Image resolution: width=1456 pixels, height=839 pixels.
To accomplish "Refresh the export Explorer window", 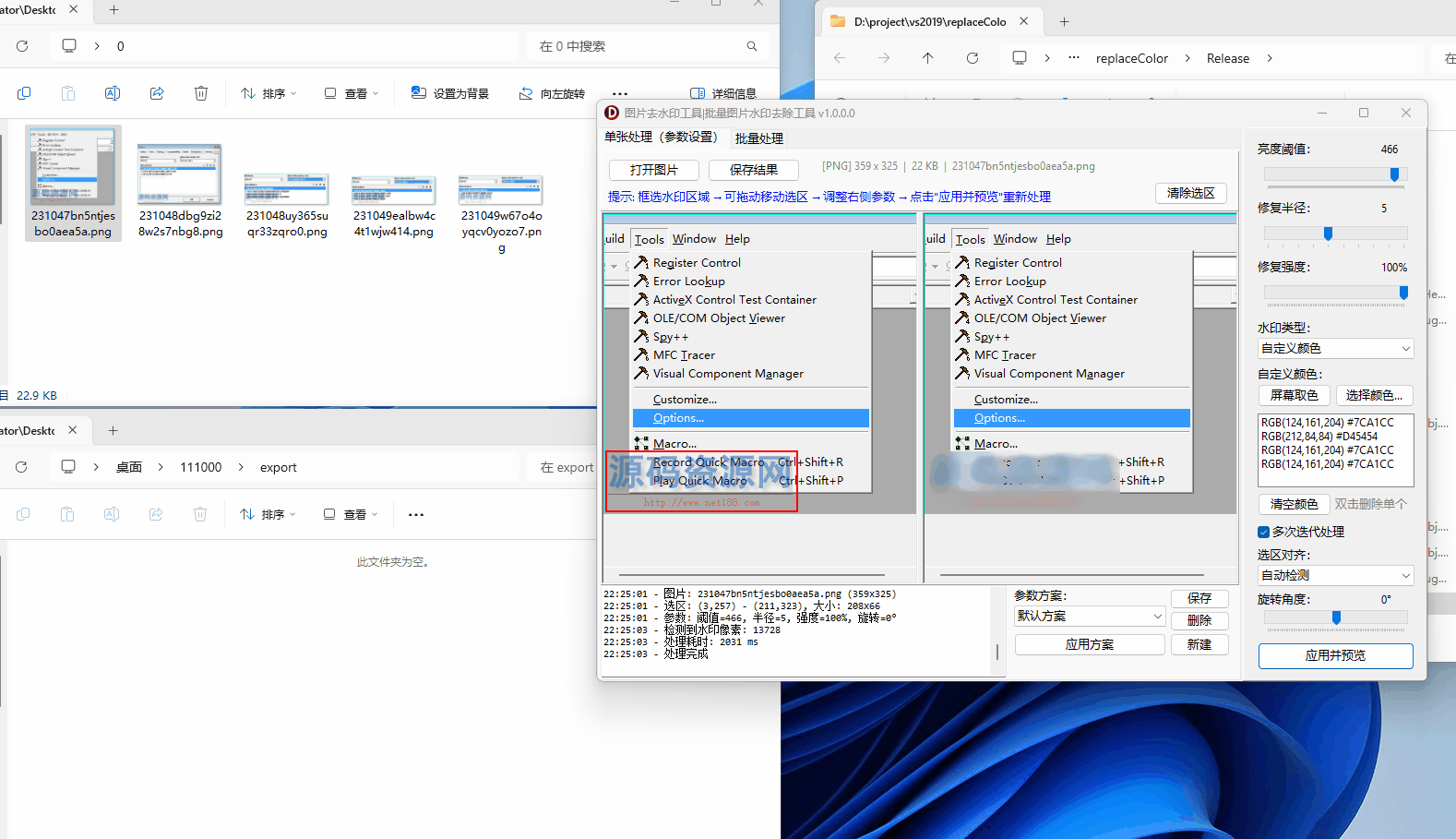I will [21, 467].
